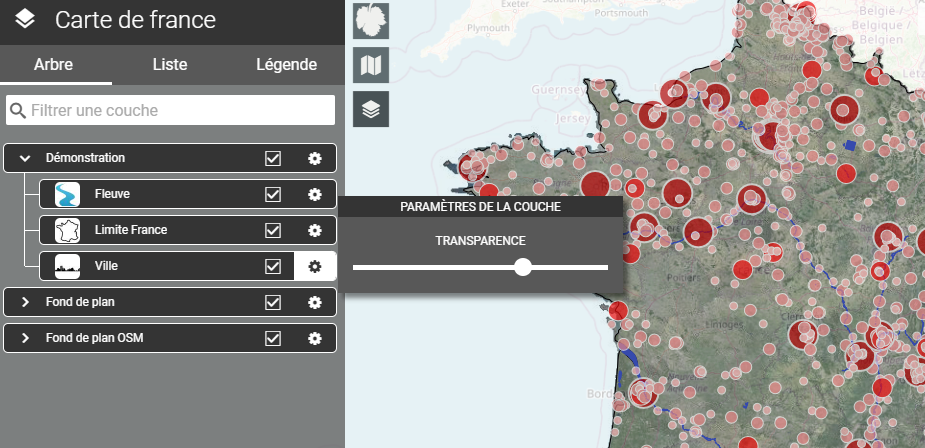Switch to the Légende tab
The width and height of the screenshot is (925, 448).
(286, 65)
